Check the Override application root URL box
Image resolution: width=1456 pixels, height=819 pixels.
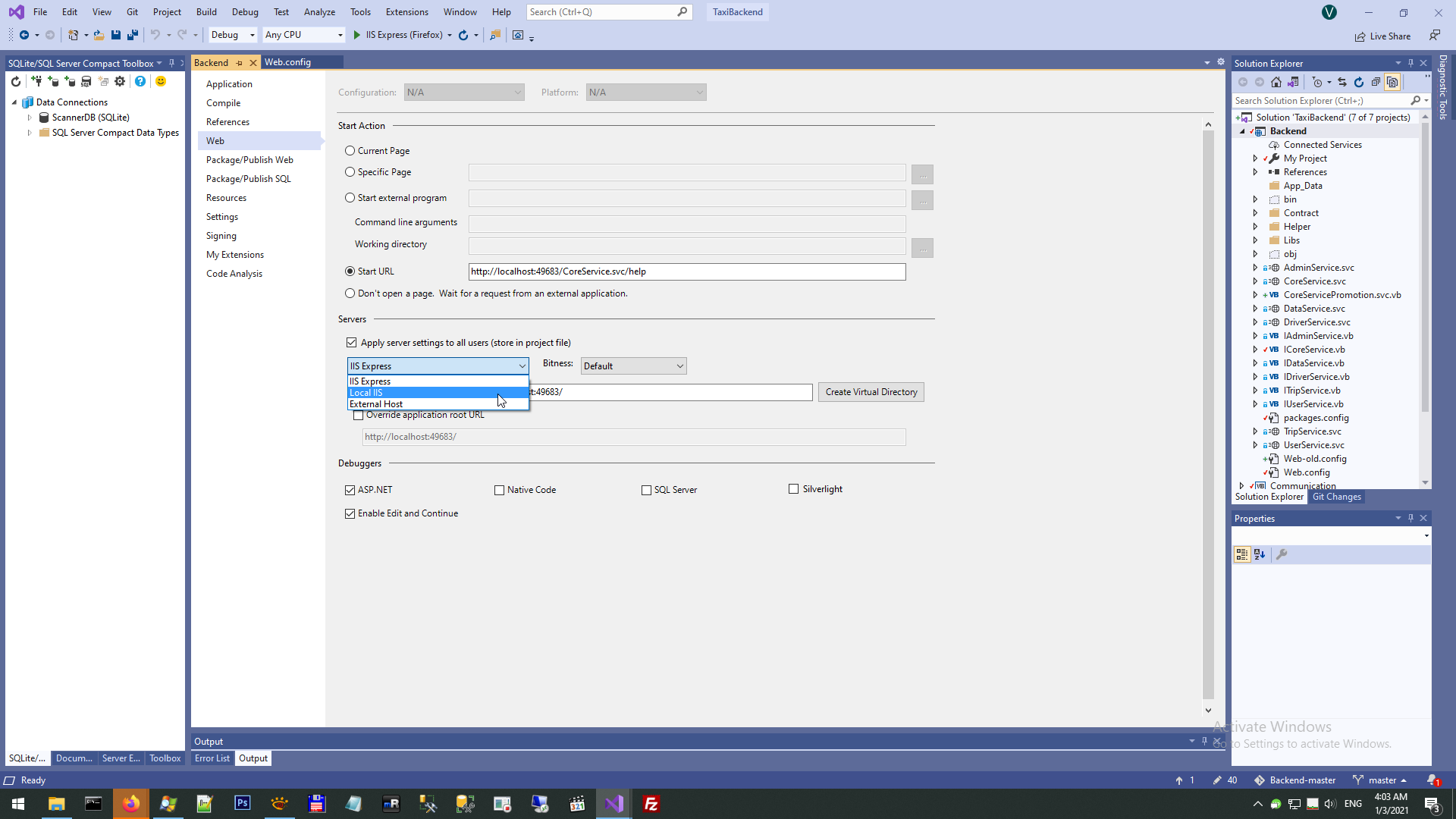point(358,415)
